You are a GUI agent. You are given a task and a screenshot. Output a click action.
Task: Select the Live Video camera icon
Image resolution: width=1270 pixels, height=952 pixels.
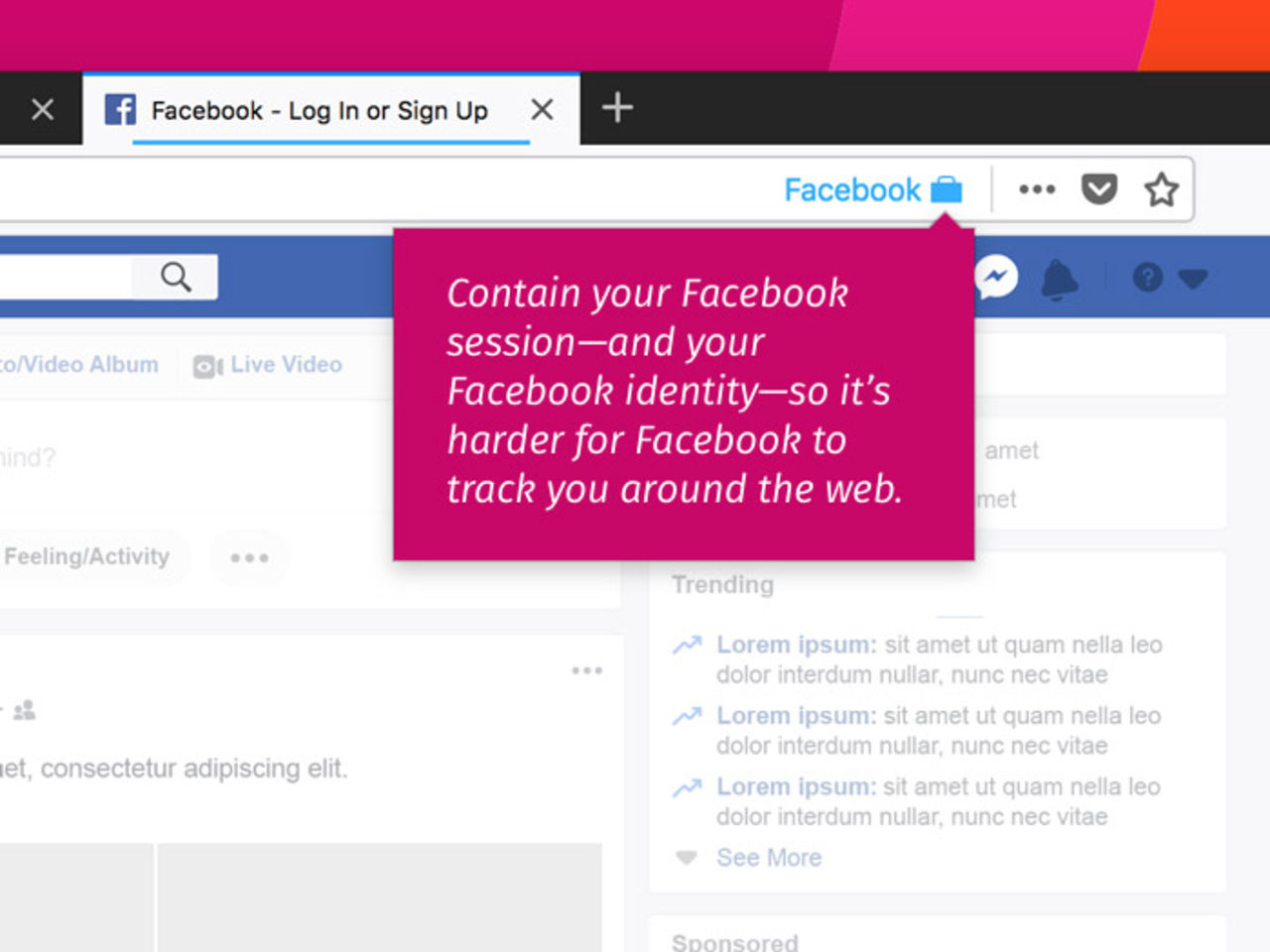206,365
